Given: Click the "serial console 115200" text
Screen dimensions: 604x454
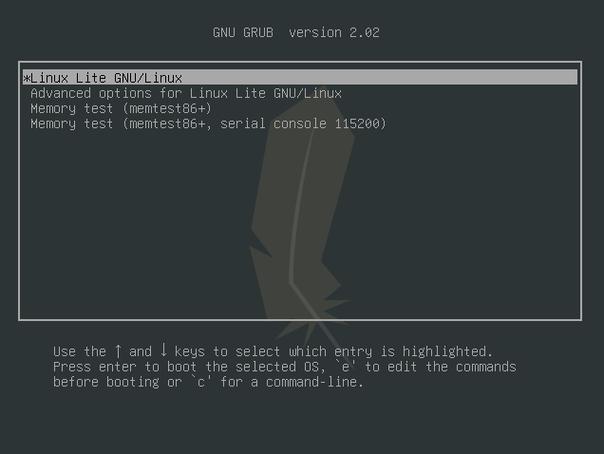Looking at the screenshot, I should click(303, 124).
